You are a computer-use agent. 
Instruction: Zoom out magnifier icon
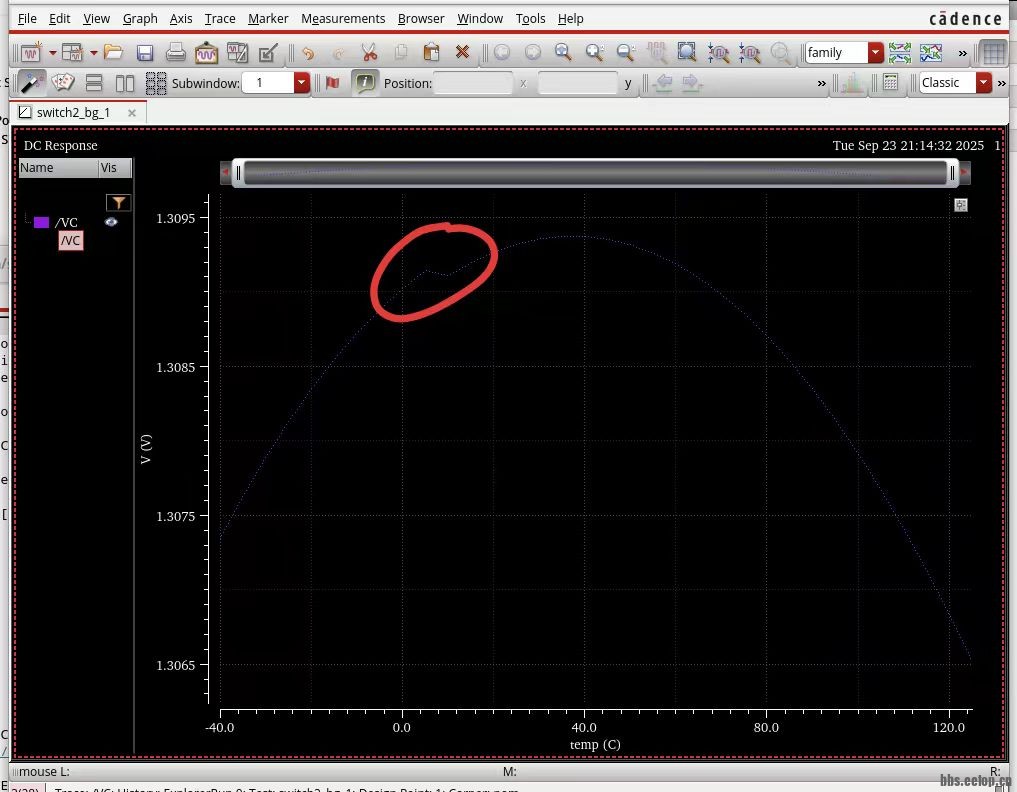coord(625,53)
